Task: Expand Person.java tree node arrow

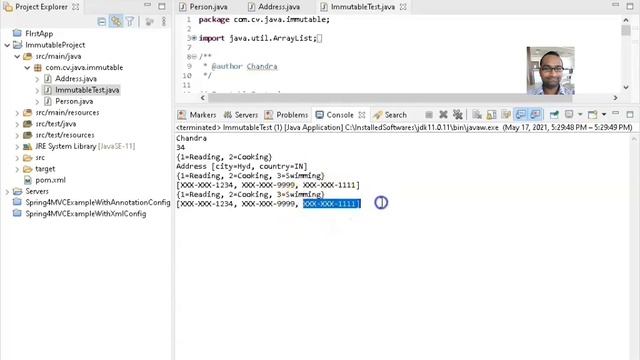Action: tap(37, 102)
